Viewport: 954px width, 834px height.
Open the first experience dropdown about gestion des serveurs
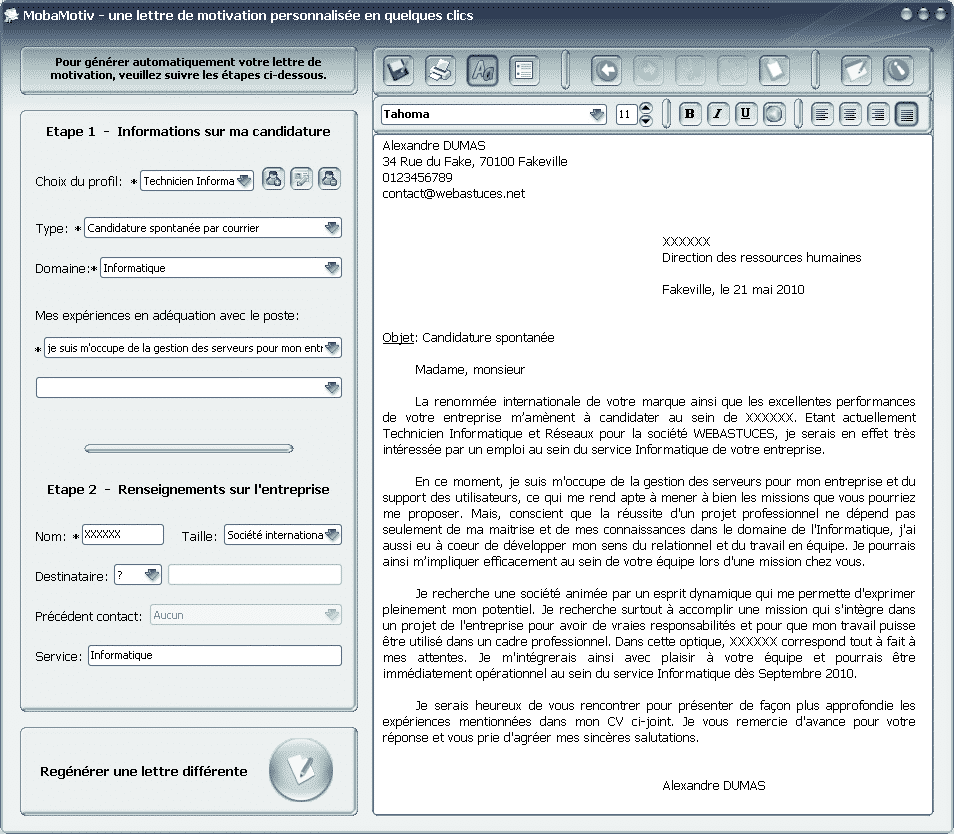192,348
